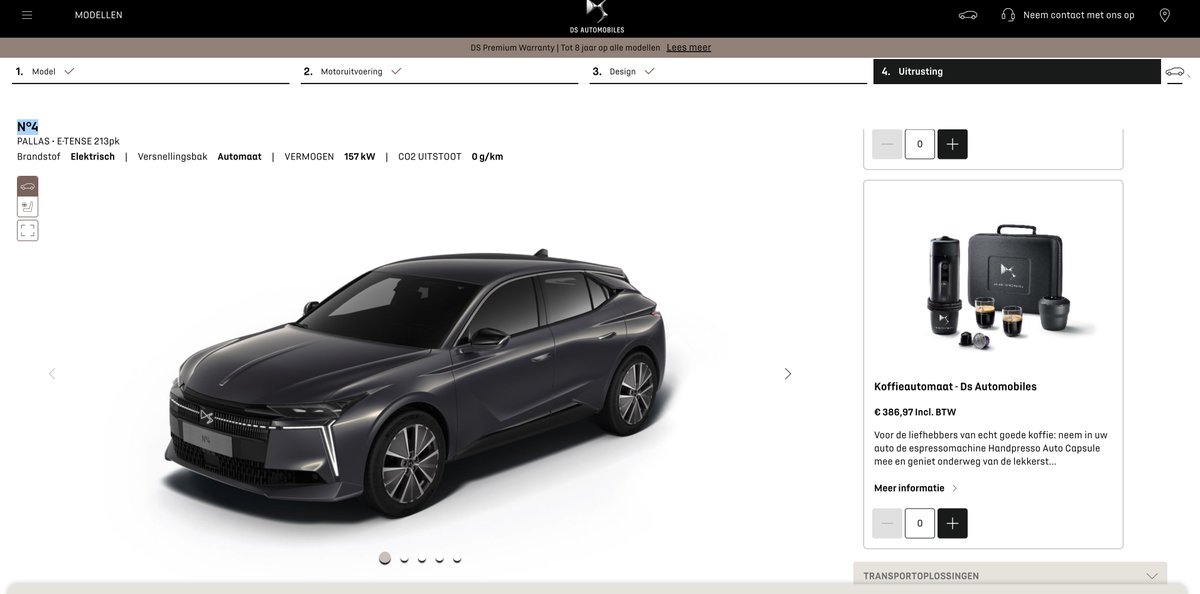This screenshot has width=1200, height=594.
Task: Click the 'Elektrisch' fuel value
Action: [x=93, y=157]
